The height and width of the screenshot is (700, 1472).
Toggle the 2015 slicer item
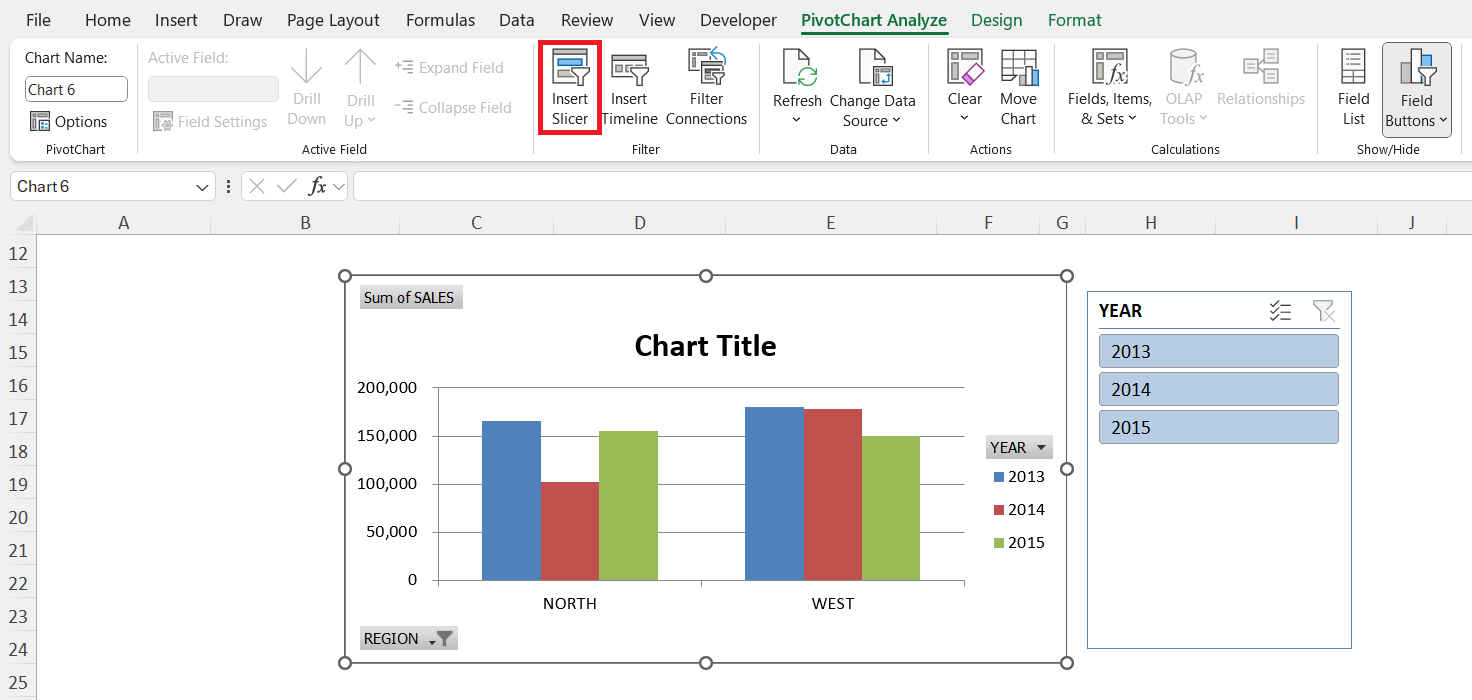[1218, 427]
